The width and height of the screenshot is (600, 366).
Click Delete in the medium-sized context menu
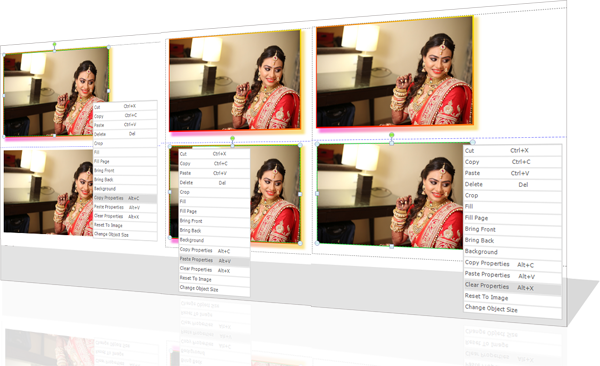pos(214,183)
